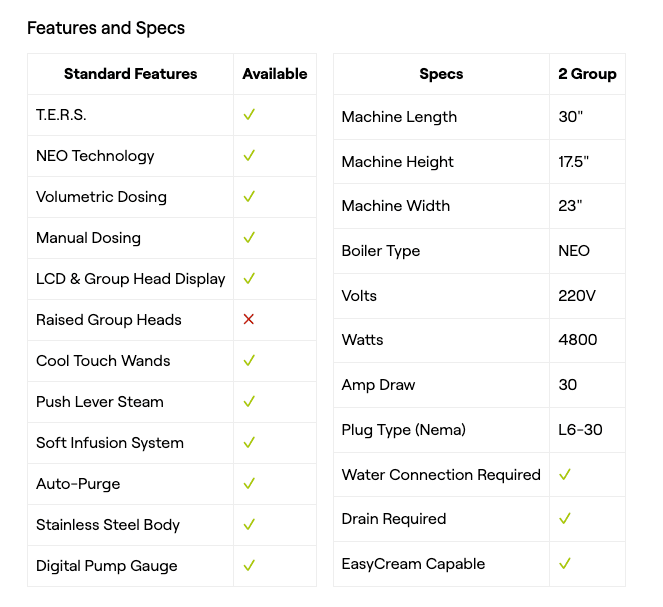The height and width of the screenshot is (607, 663).
Task: Select the Standard Features column header
Action: click(x=131, y=74)
